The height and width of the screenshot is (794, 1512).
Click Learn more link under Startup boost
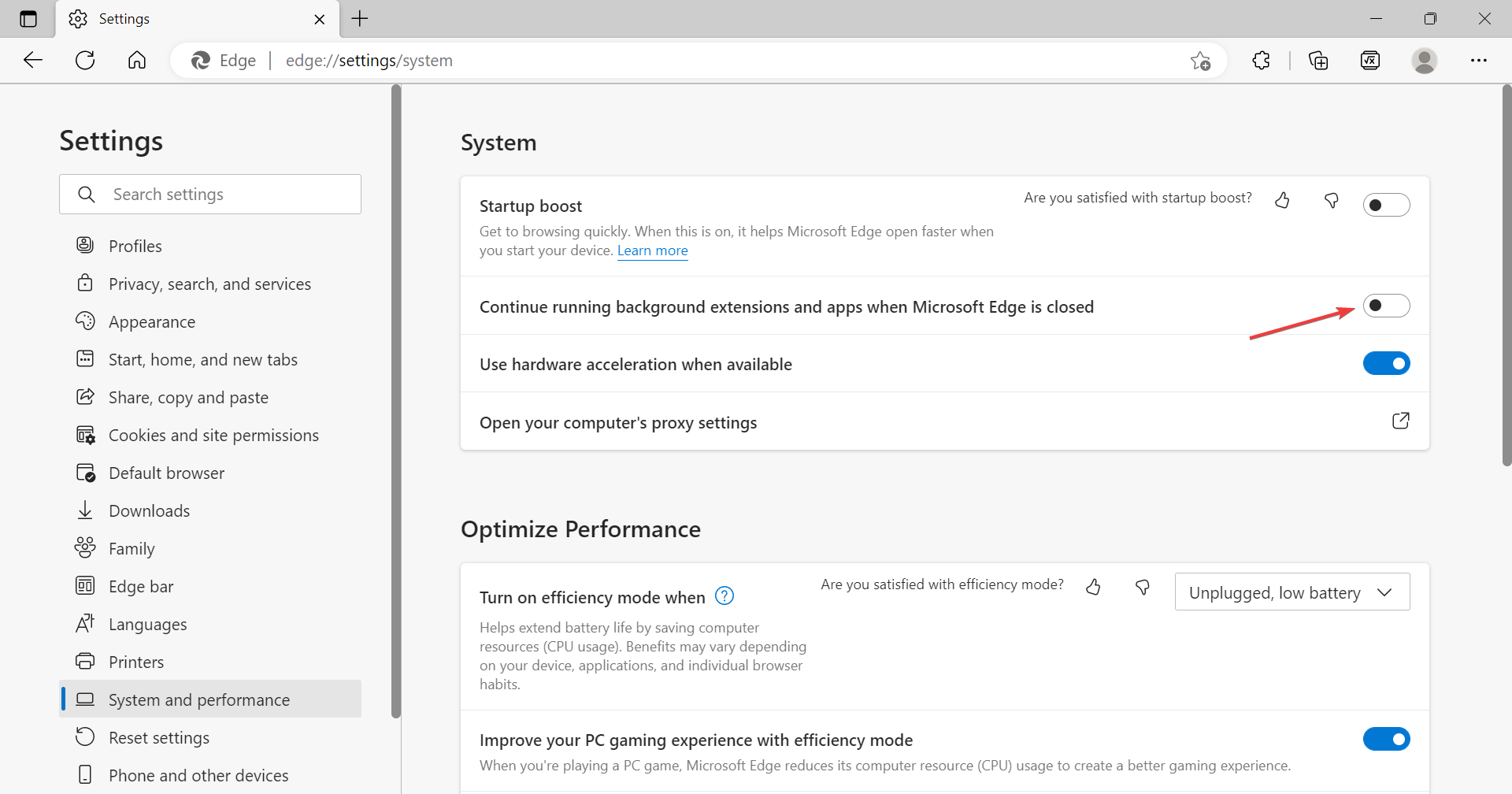click(x=652, y=250)
